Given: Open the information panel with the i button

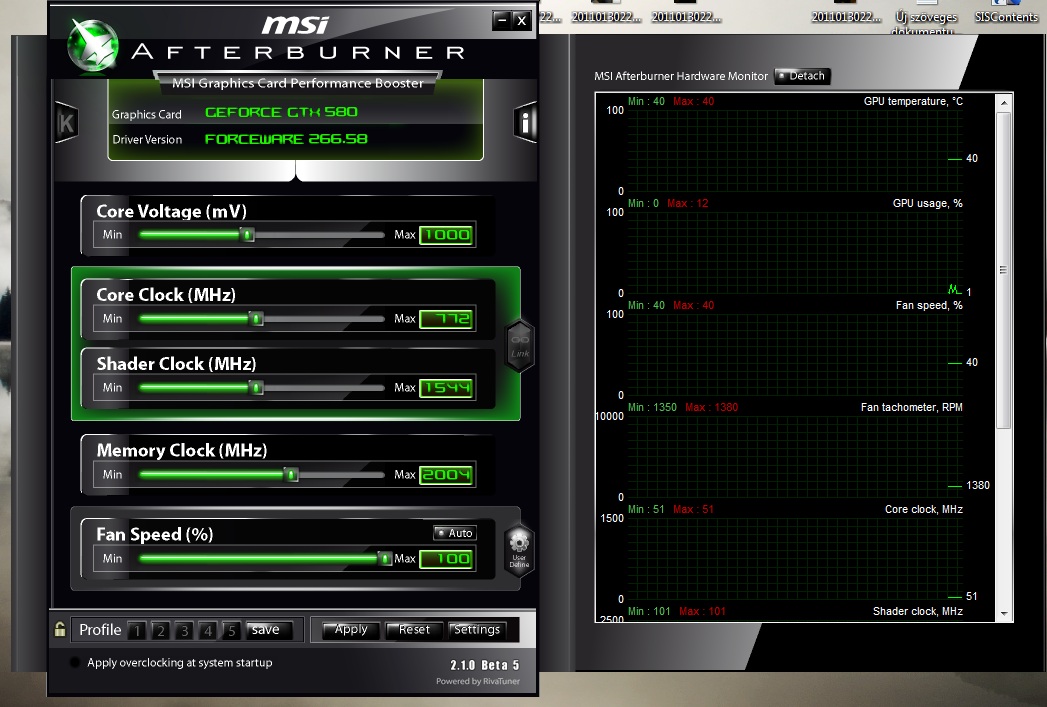Looking at the screenshot, I should 526,122.
